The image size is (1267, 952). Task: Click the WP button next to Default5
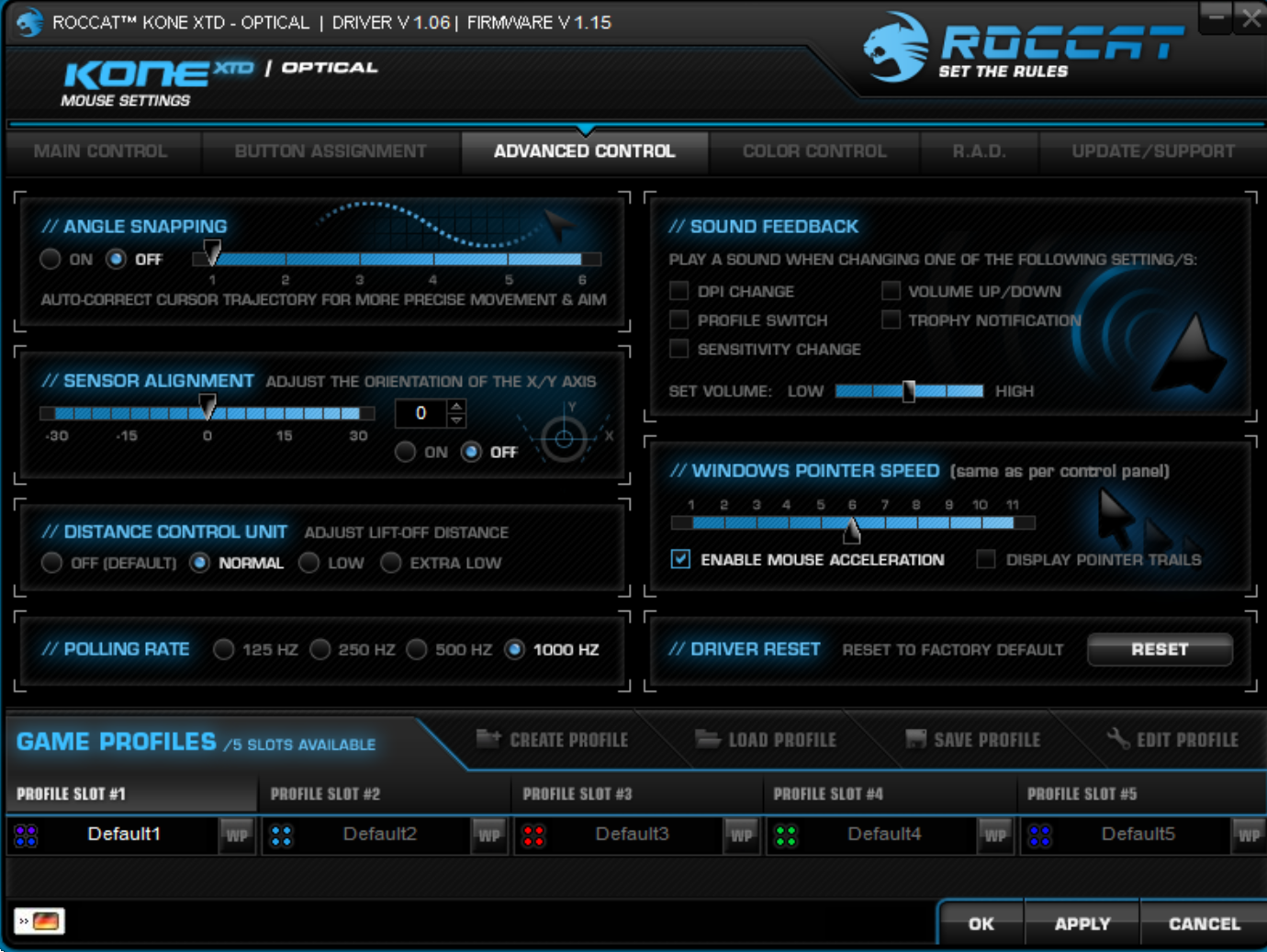coord(1249,835)
